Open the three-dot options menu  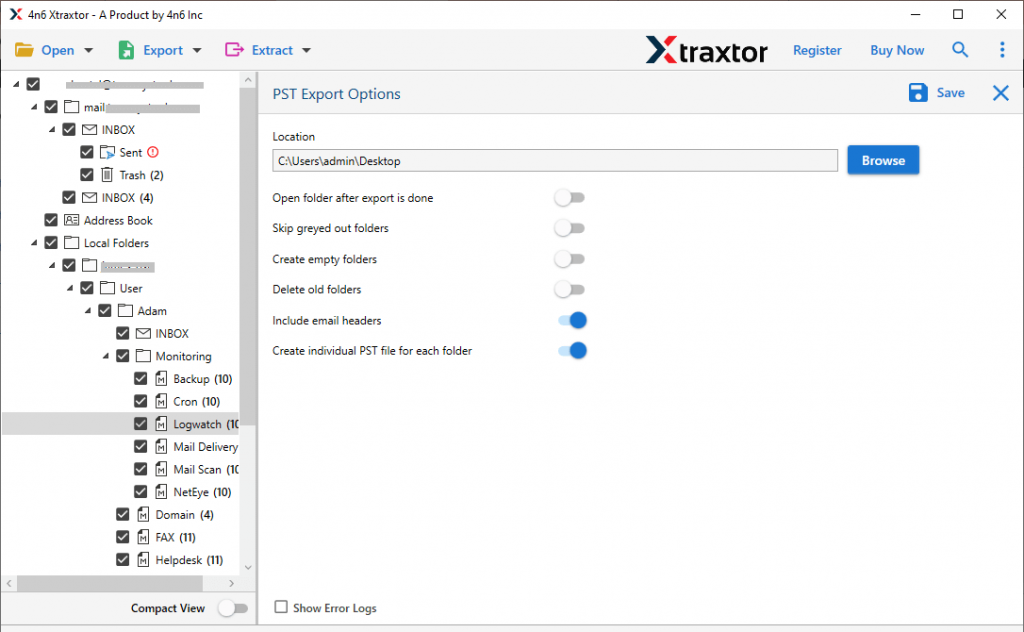pos(1002,49)
